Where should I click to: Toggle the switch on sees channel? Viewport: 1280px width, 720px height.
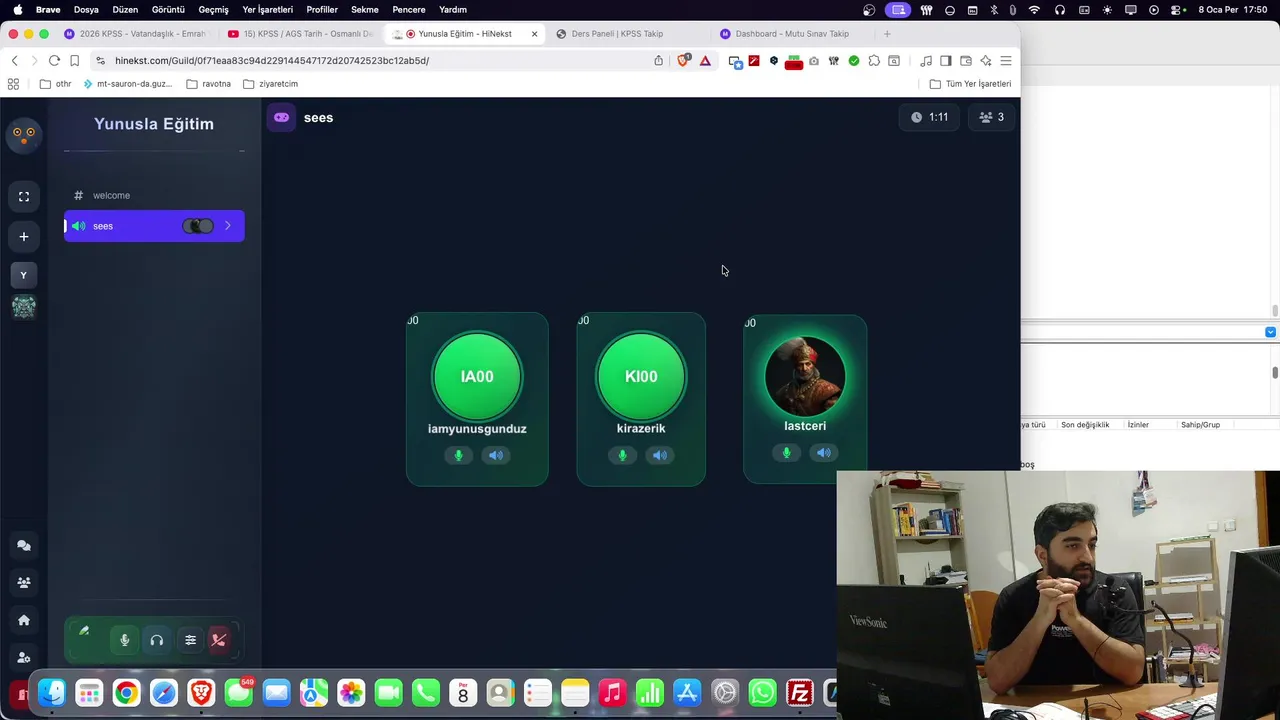pos(198,226)
